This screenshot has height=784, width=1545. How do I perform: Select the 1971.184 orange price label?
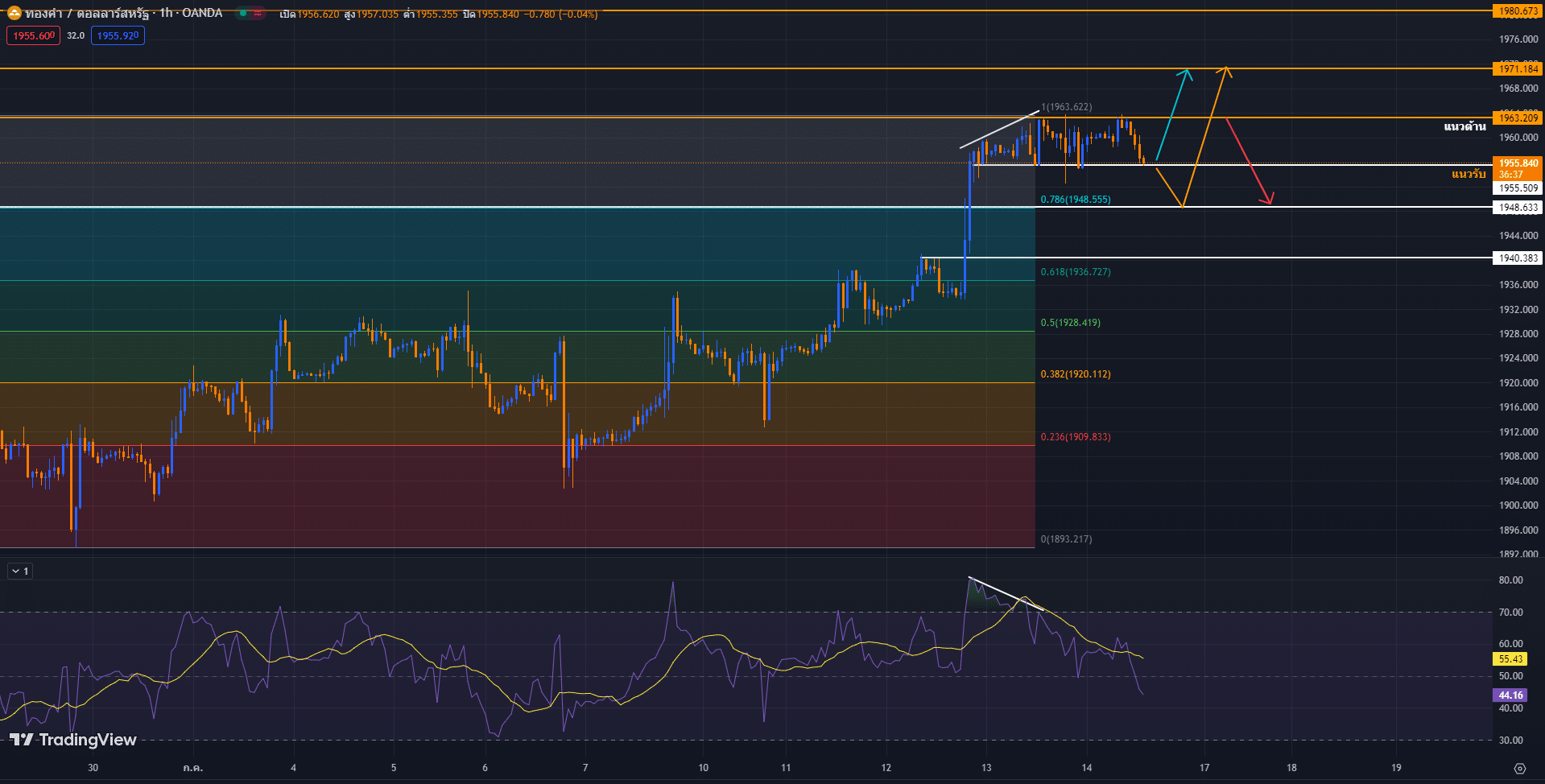click(1518, 69)
